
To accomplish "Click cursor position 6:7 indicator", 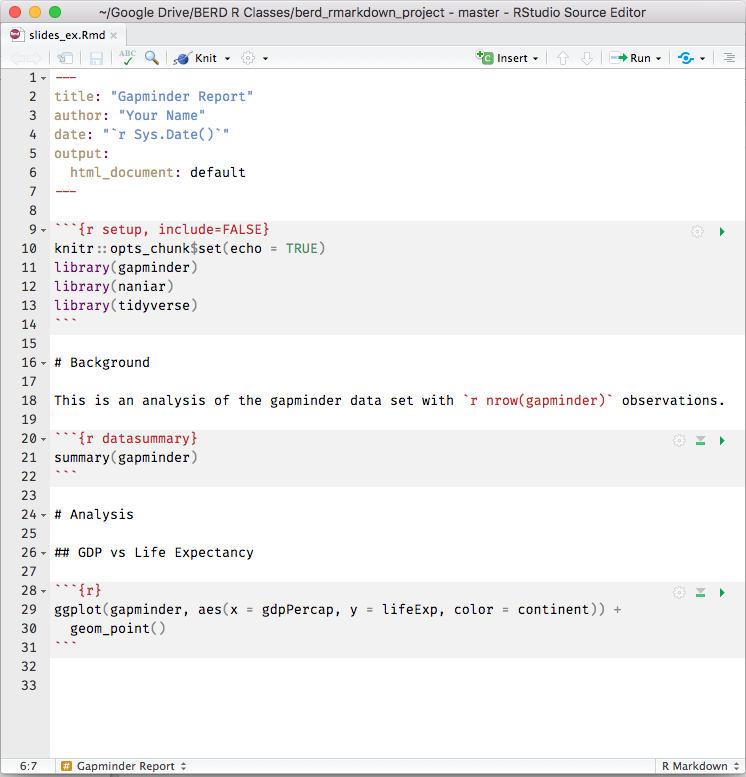I will coord(28,766).
